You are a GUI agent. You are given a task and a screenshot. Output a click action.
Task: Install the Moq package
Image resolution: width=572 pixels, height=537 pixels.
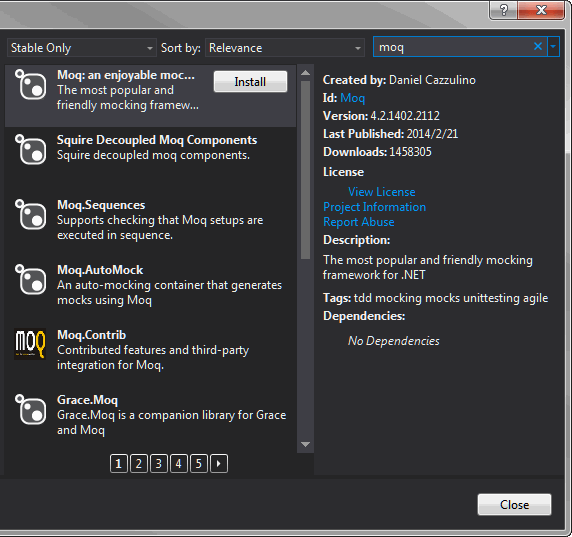coord(250,82)
